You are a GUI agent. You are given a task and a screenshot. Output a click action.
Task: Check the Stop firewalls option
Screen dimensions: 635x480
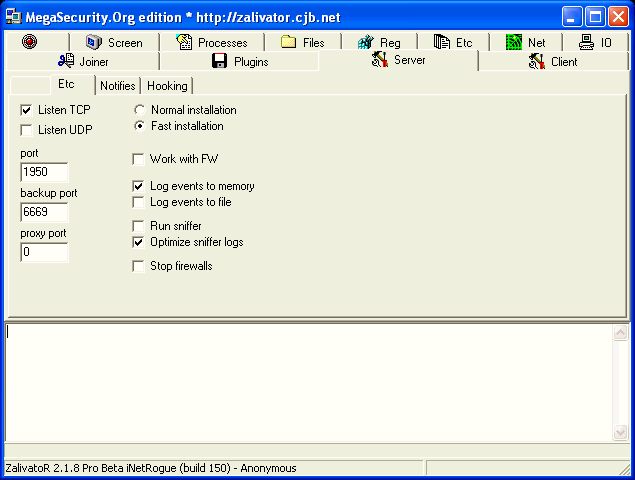pyautogui.click(x=139, y=266)
